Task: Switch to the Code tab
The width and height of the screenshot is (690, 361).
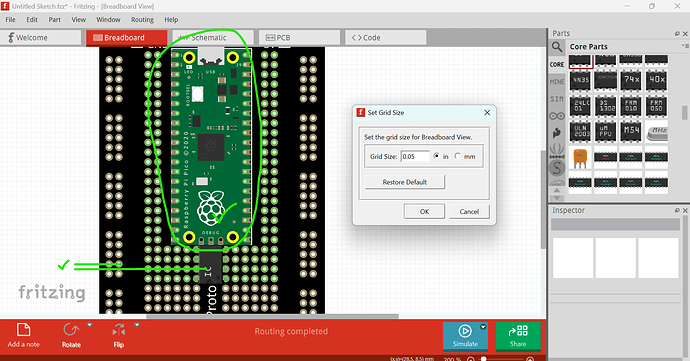Action: tap(385, 38)
